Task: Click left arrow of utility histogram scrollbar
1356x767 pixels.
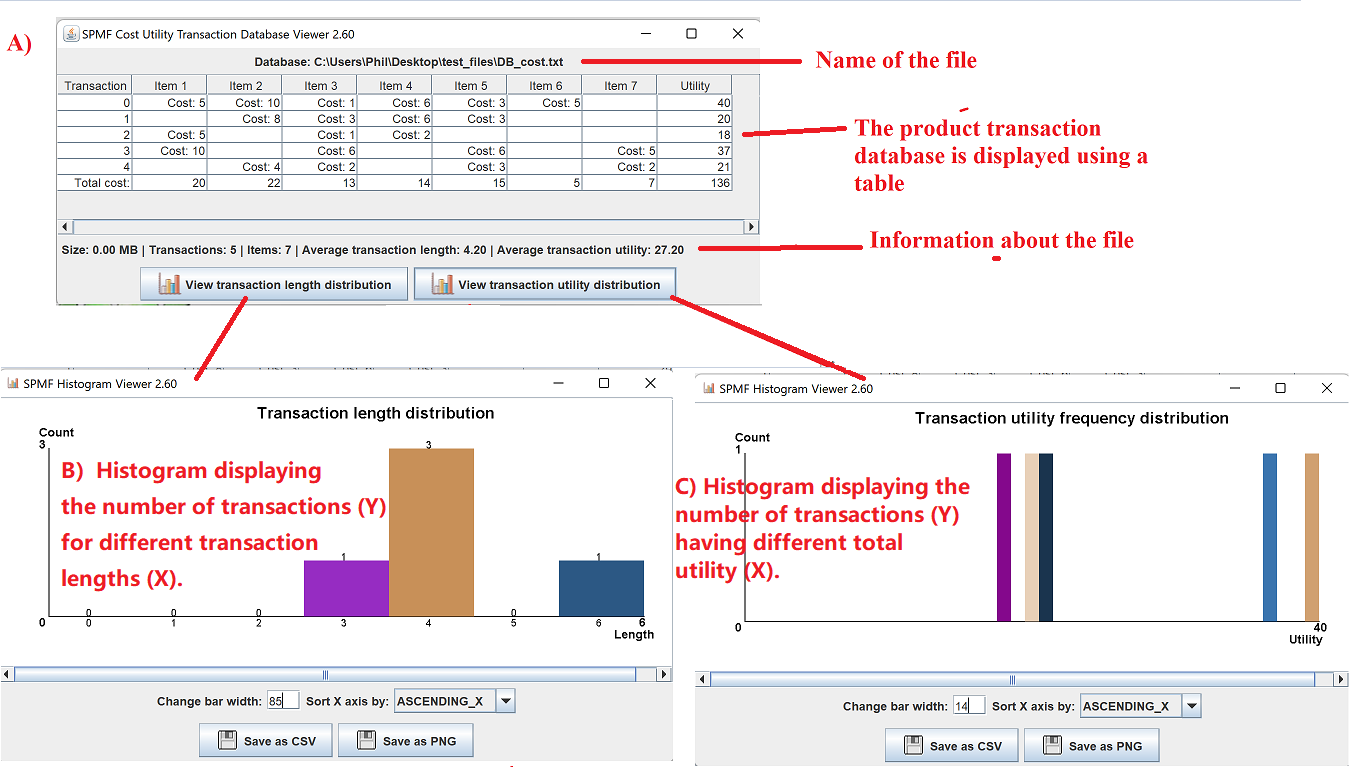Action: [703, 679]
